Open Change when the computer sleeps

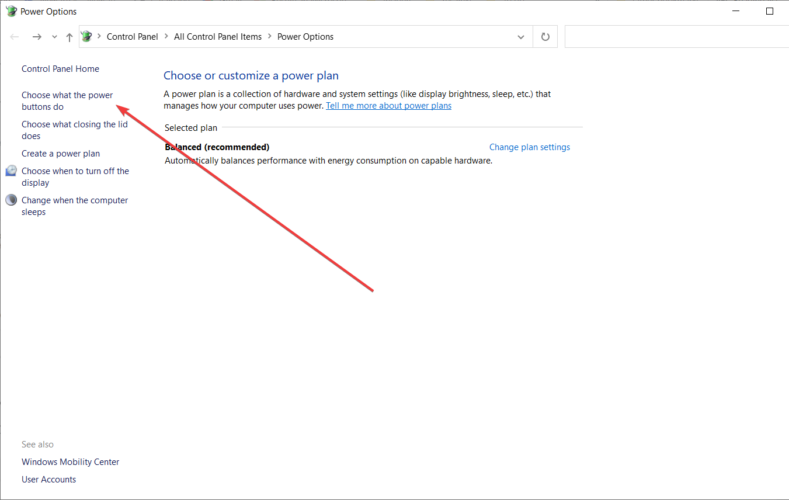74,206
